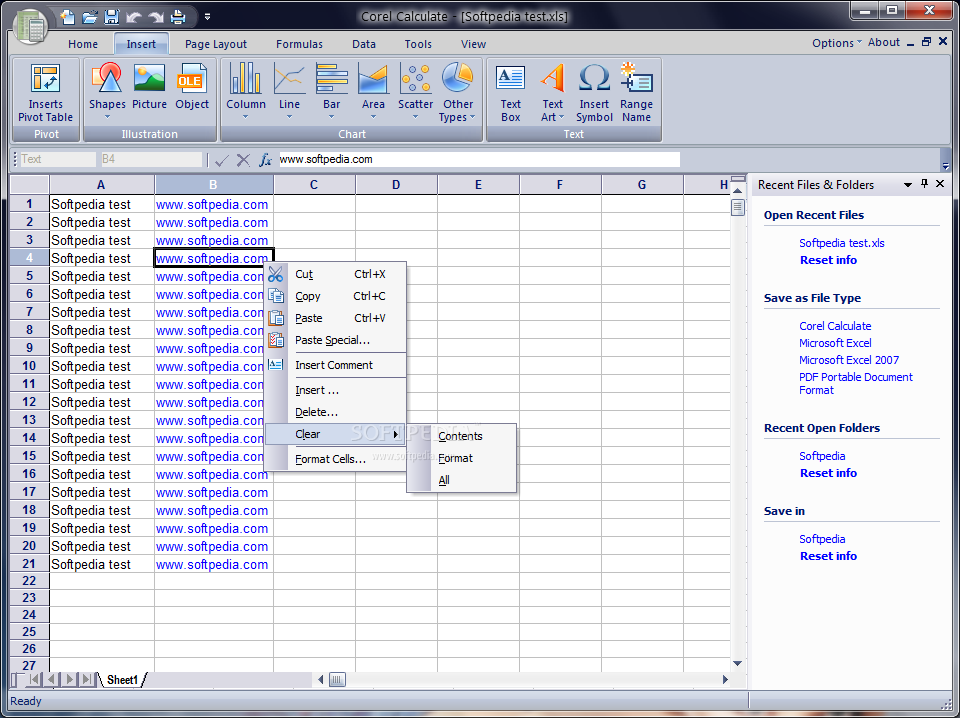The width and height of the screenshot is (960, 718).
Task: Click the horizontal scrollbar right arrow
Action: tap(726, 679)
